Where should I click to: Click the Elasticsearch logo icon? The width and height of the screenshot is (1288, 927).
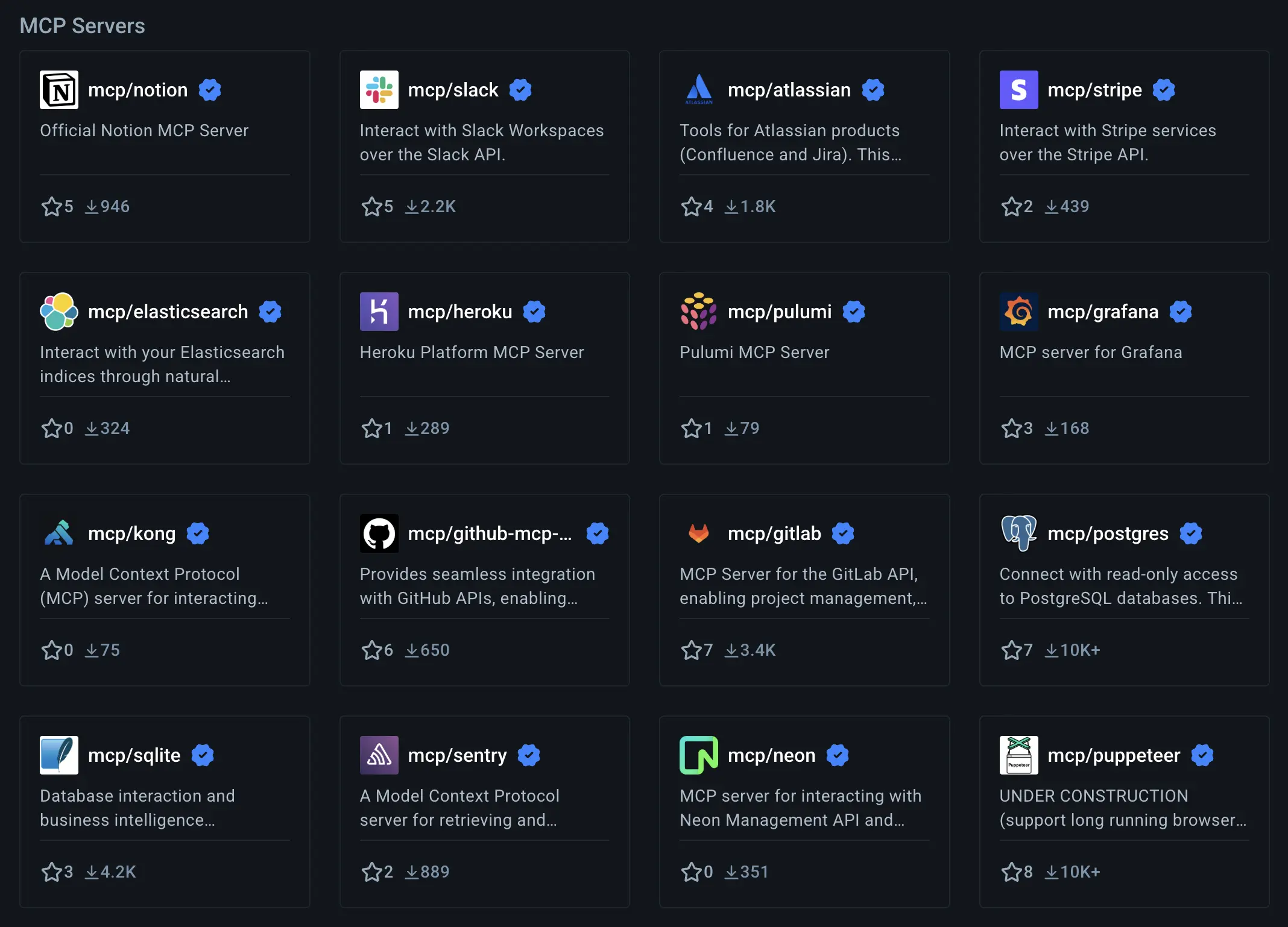pyautogui.click(x=59, y=312)
